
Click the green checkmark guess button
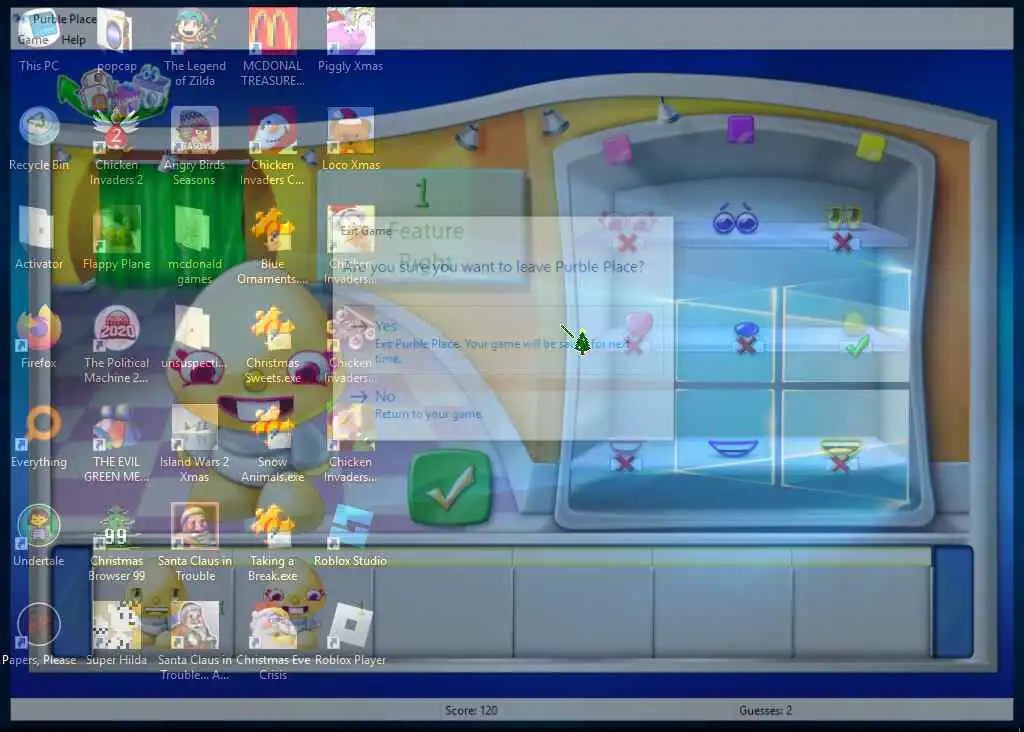click(449, 487)
